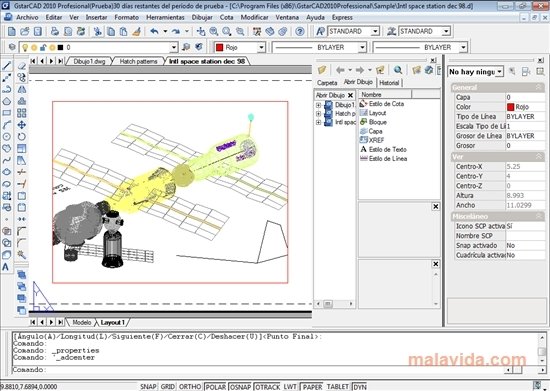This screenshot has width=550, height=391.
Task: Open the dimension style STANDARD dropdown
Action: (x=446, y=32)
